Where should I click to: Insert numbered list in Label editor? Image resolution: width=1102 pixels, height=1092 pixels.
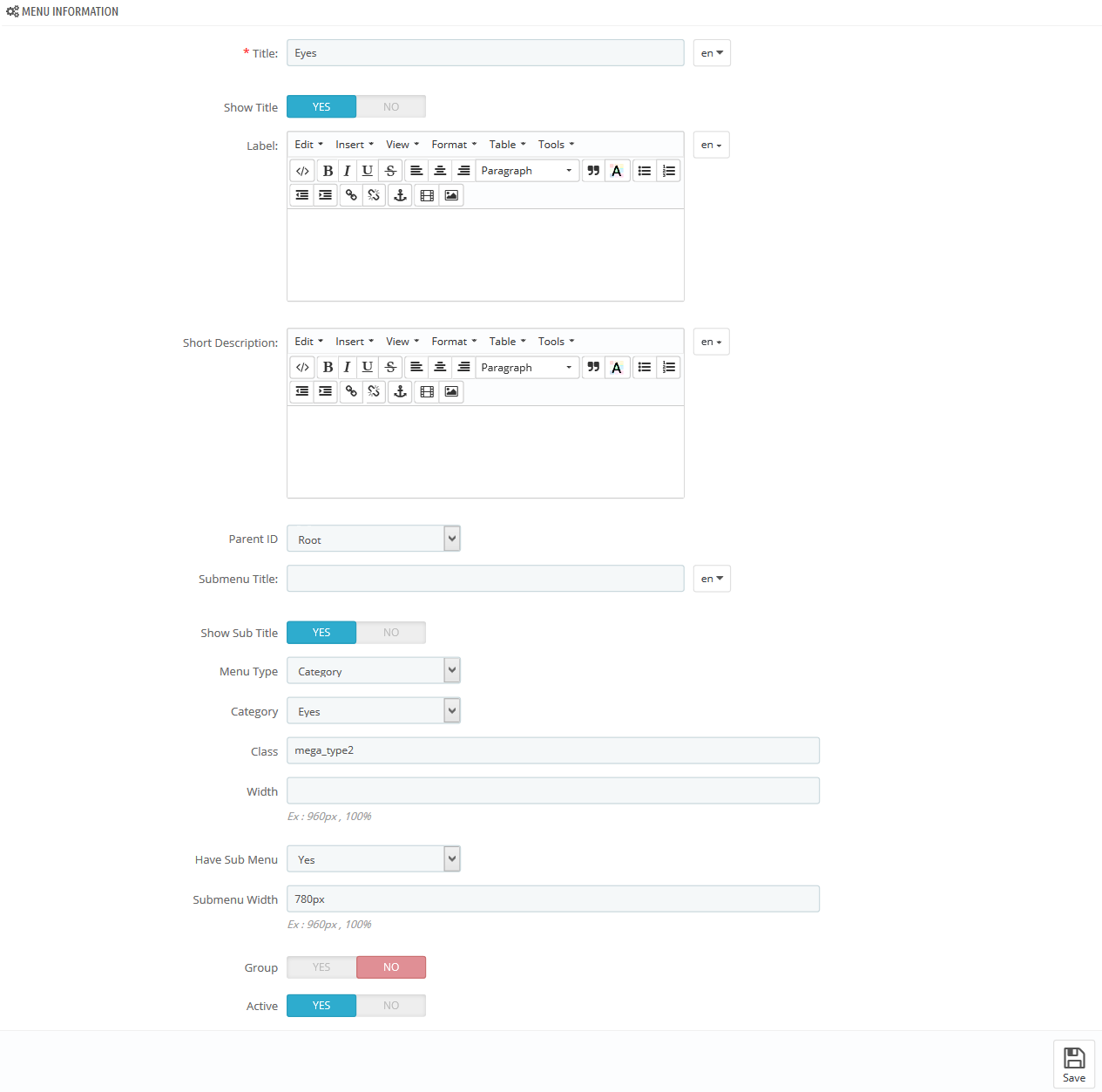[668, 171]
